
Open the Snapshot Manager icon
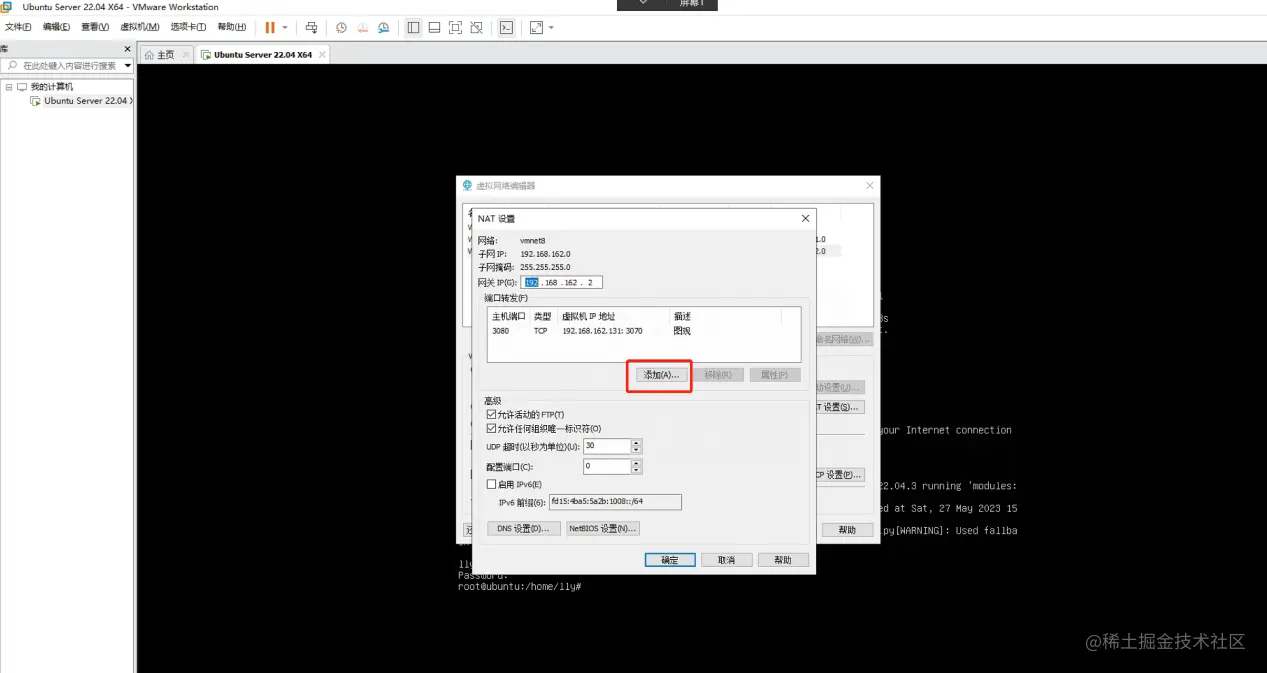click(383, 28)
